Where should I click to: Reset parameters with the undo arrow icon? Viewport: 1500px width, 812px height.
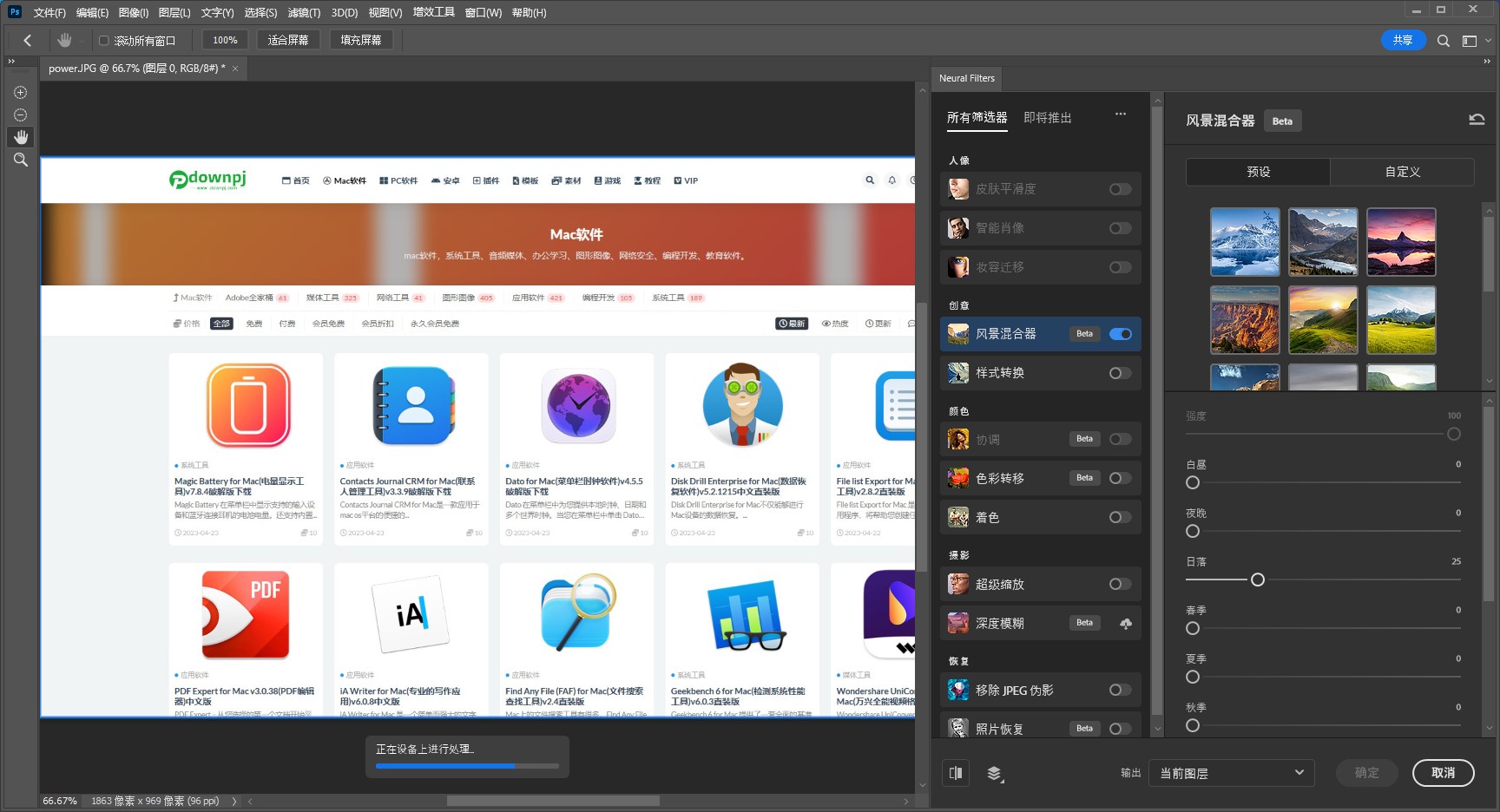[1476, 120]
